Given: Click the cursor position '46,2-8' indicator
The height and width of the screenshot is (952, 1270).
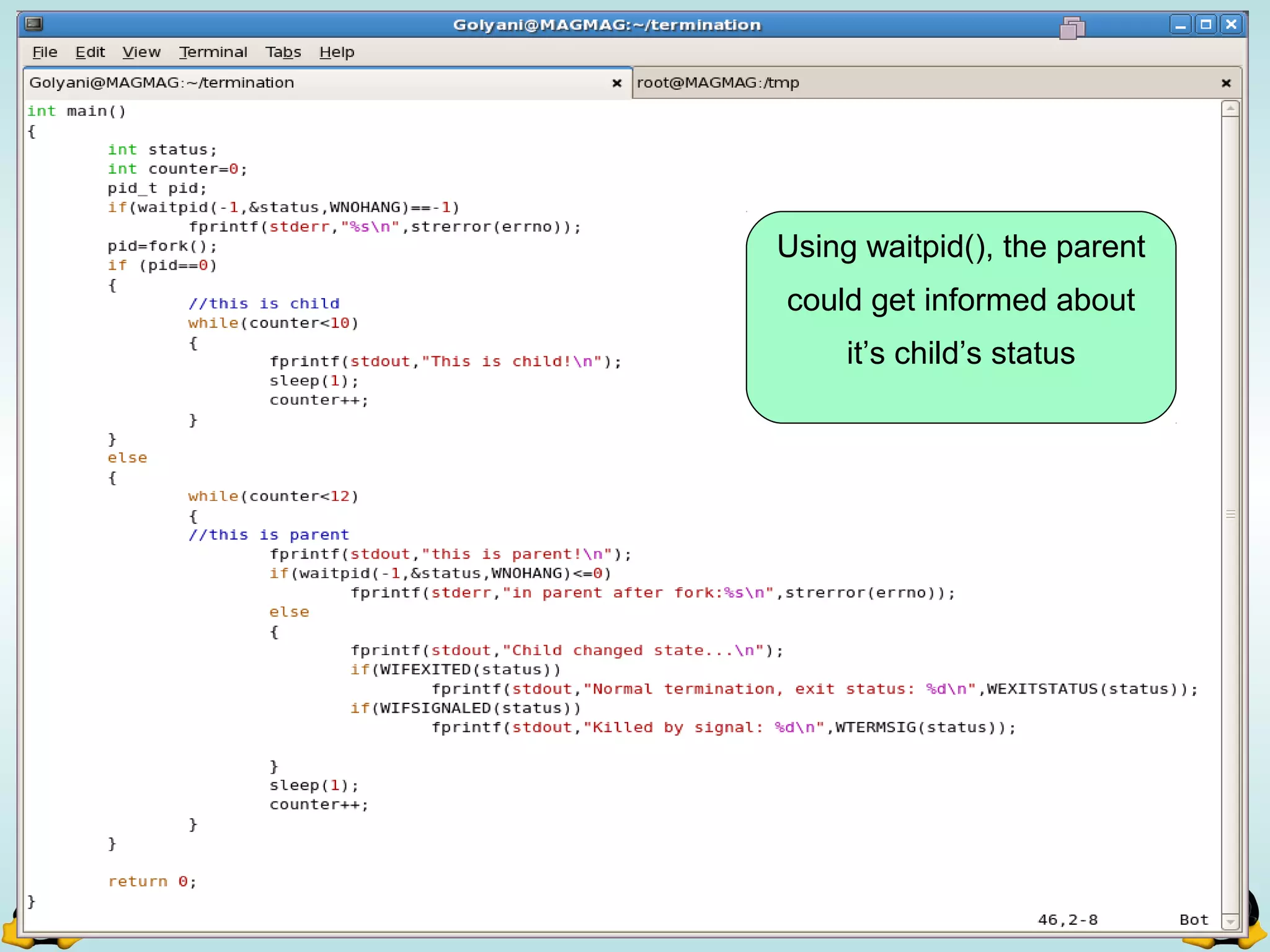Looking at the screenshot, I should pos(1068,920).
